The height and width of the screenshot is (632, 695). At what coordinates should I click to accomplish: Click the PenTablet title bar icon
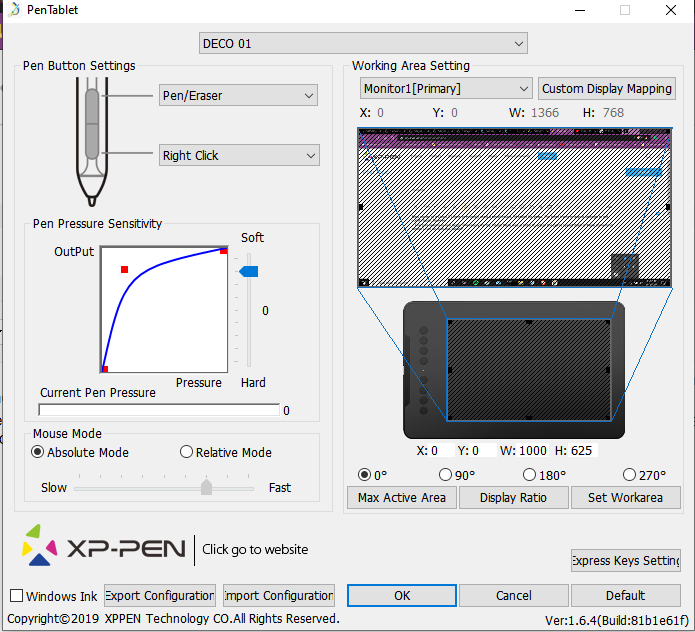[13, 10]
